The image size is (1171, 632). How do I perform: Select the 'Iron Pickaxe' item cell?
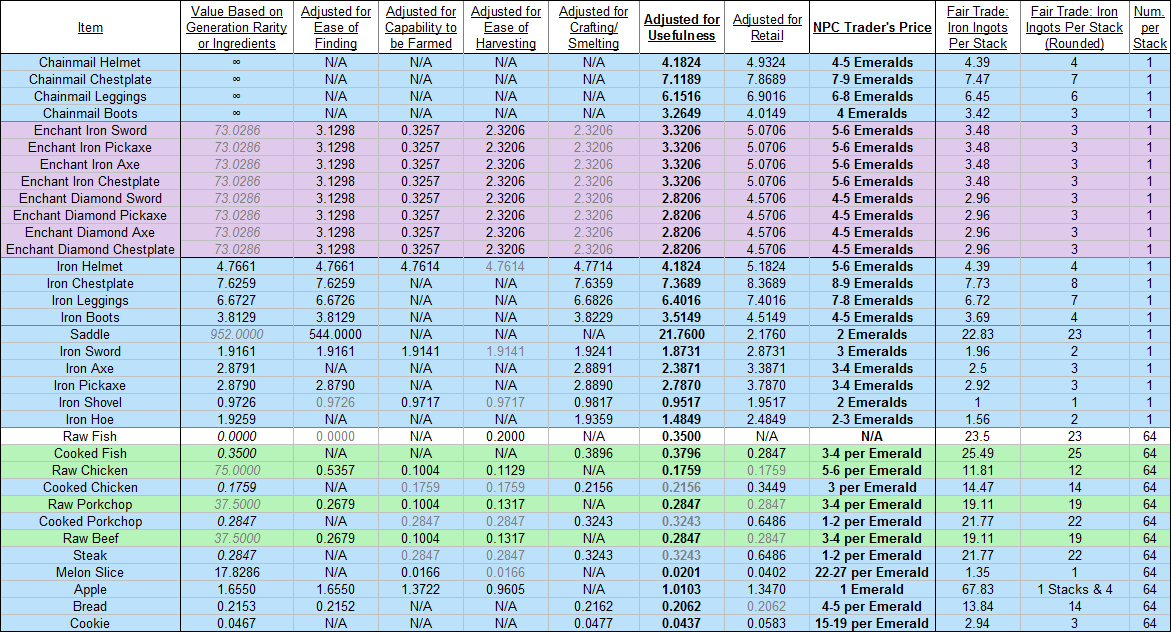coord(90,385)
